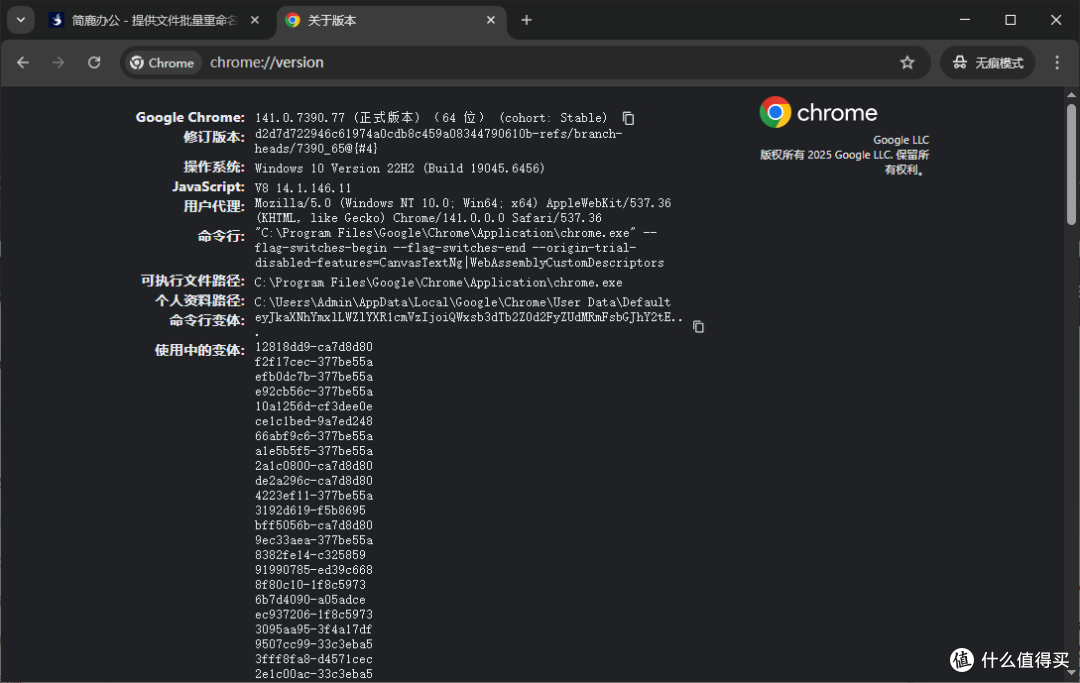Image resolution: width=1080 pixels, height=683 pixels.
Task: Open the Chrome three-dot menu
Action: pos(1057,63)
